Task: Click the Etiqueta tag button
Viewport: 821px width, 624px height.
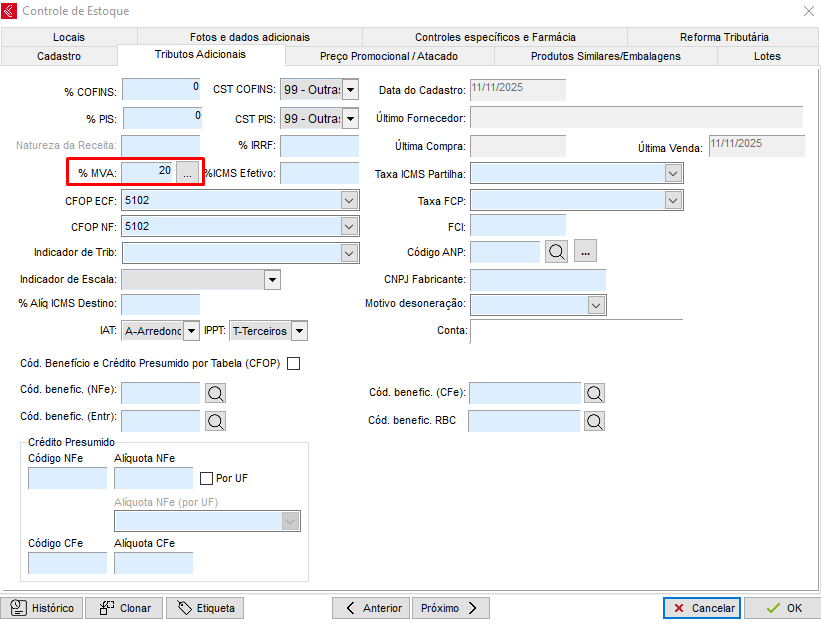Action: click(205, 608)
